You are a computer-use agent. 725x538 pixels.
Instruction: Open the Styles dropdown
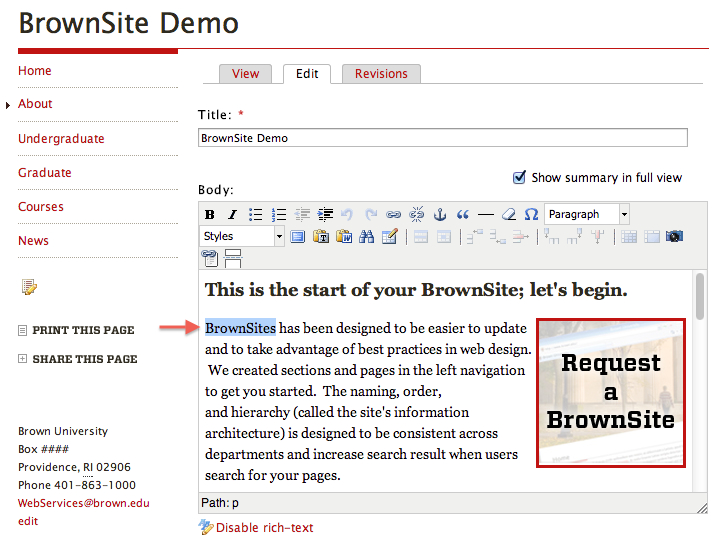(279, 237)
